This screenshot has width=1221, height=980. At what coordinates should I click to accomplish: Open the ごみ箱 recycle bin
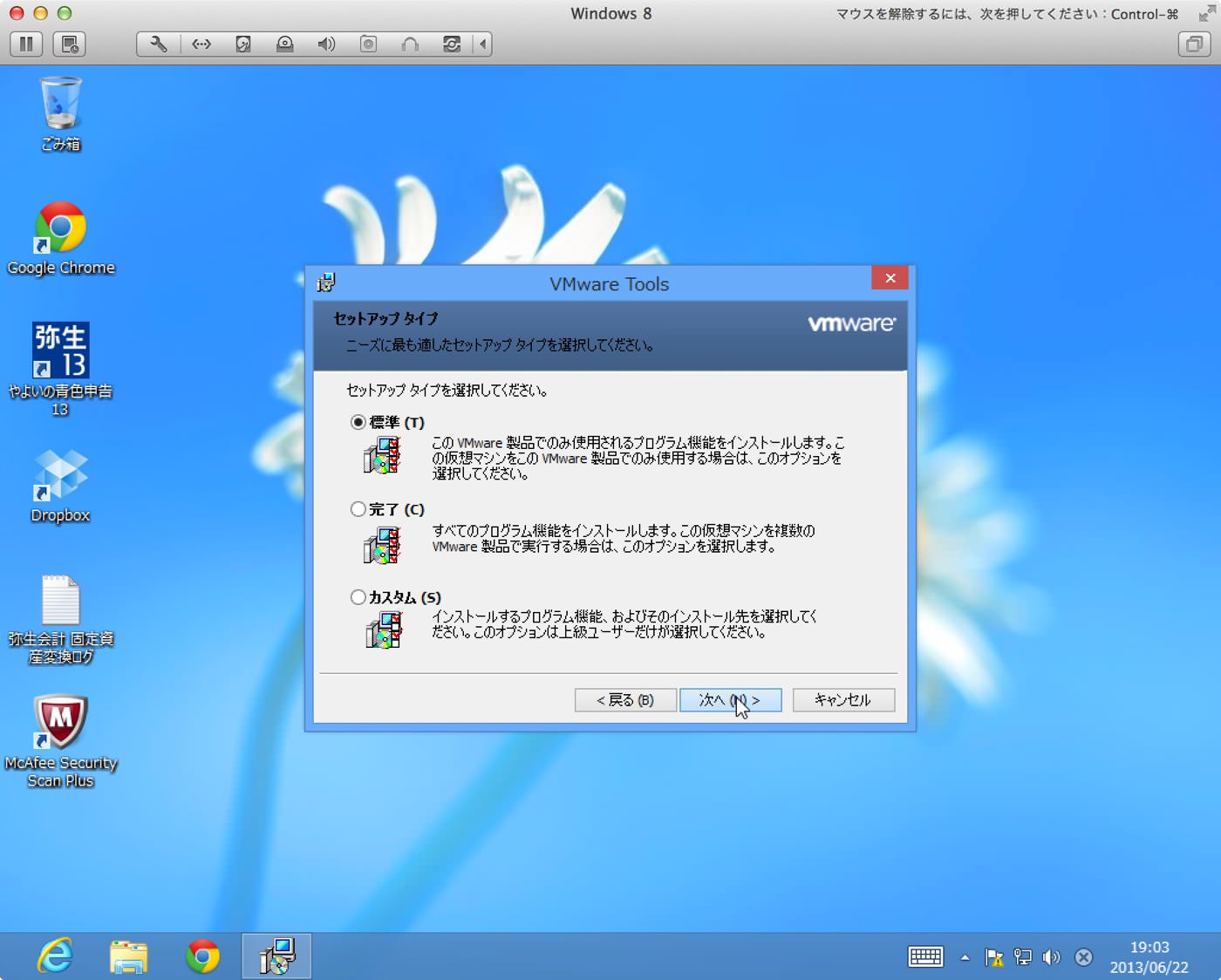pyautogui.click(x=61, y=114)
